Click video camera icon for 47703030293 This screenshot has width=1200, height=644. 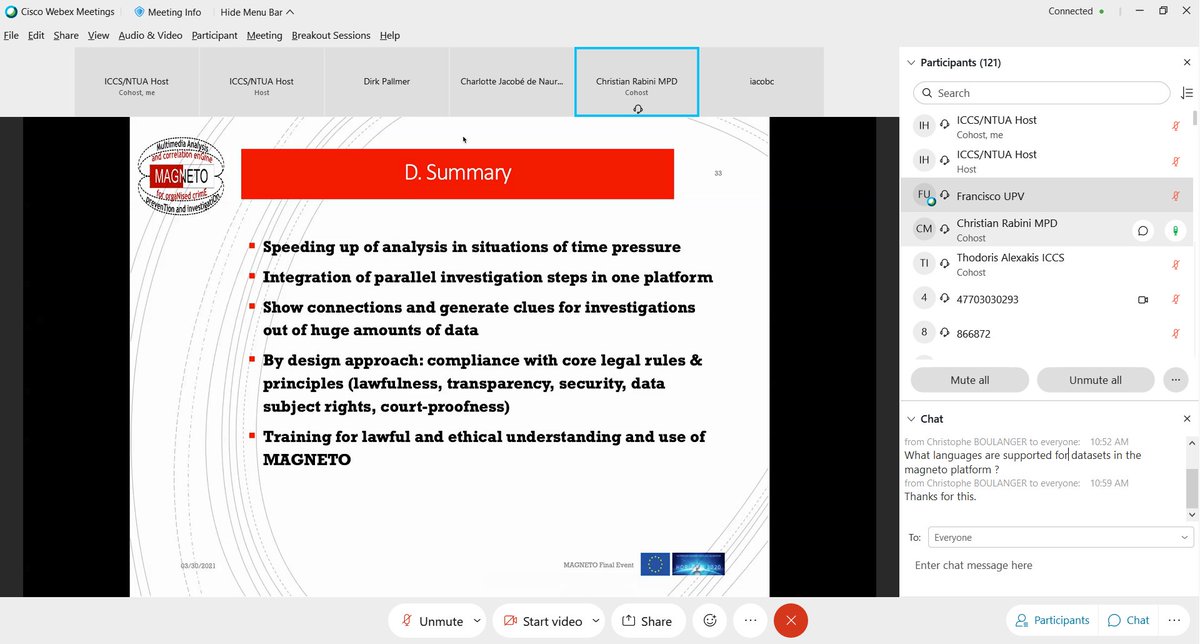(x=1143, y=299)
